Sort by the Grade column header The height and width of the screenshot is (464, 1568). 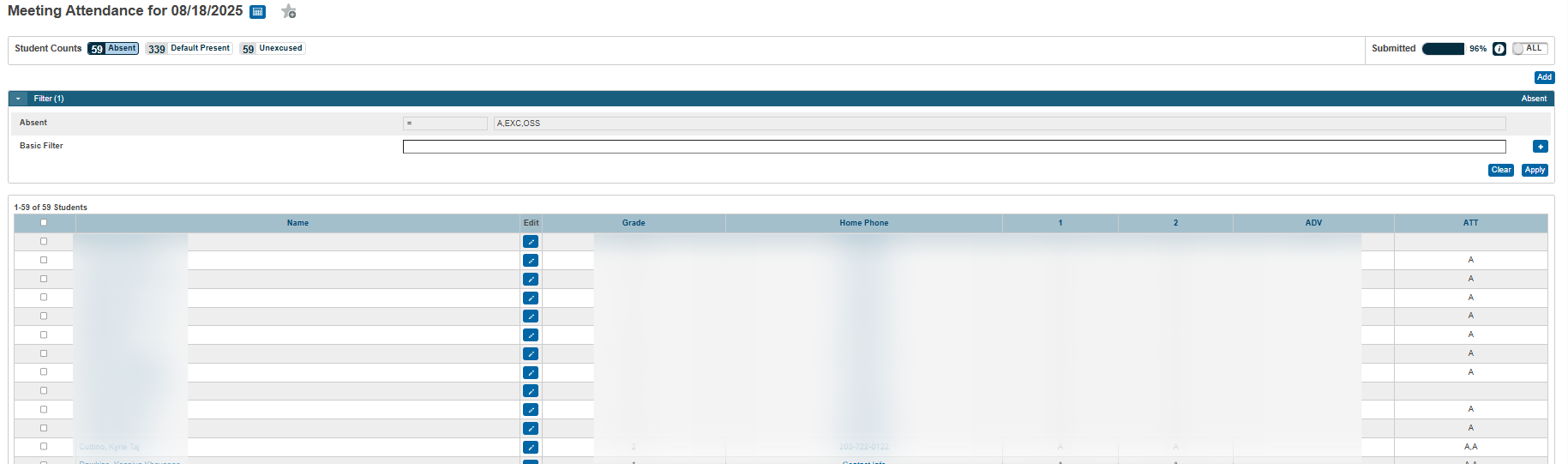(x=634, y=223)
